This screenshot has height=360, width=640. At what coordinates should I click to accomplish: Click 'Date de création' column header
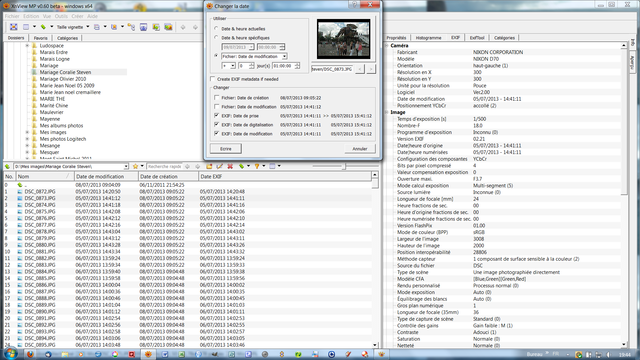point(168,177)
